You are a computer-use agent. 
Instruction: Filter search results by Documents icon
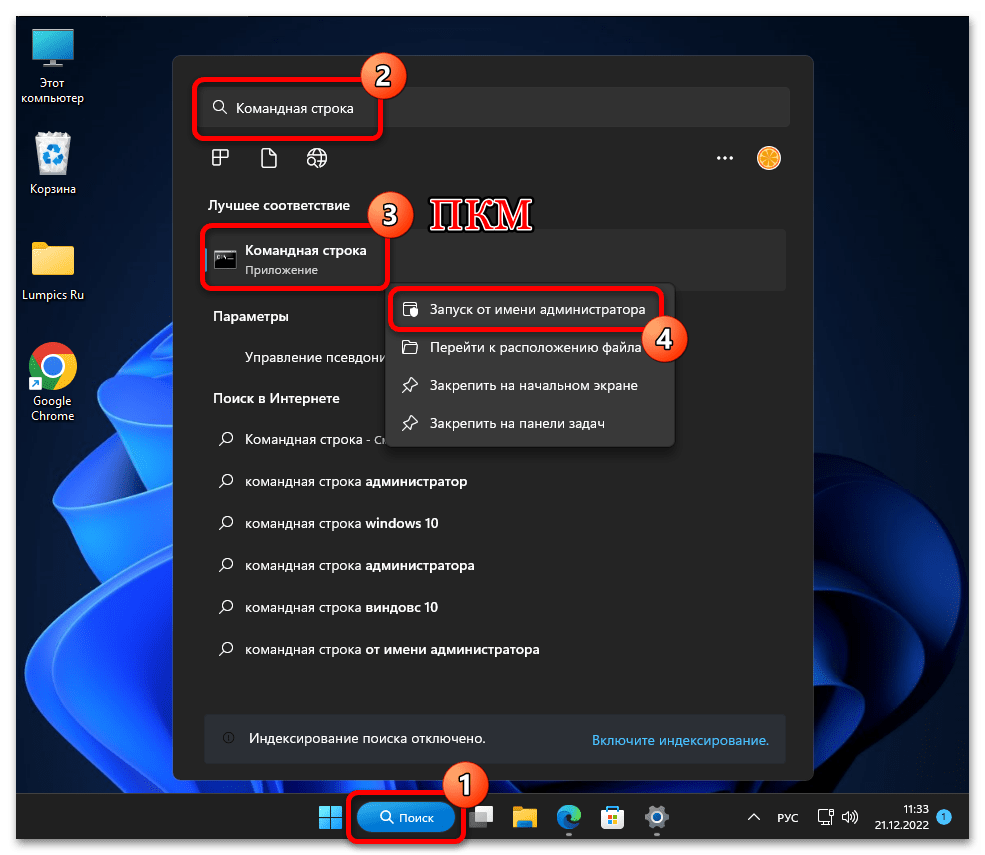tap(269, 158)
